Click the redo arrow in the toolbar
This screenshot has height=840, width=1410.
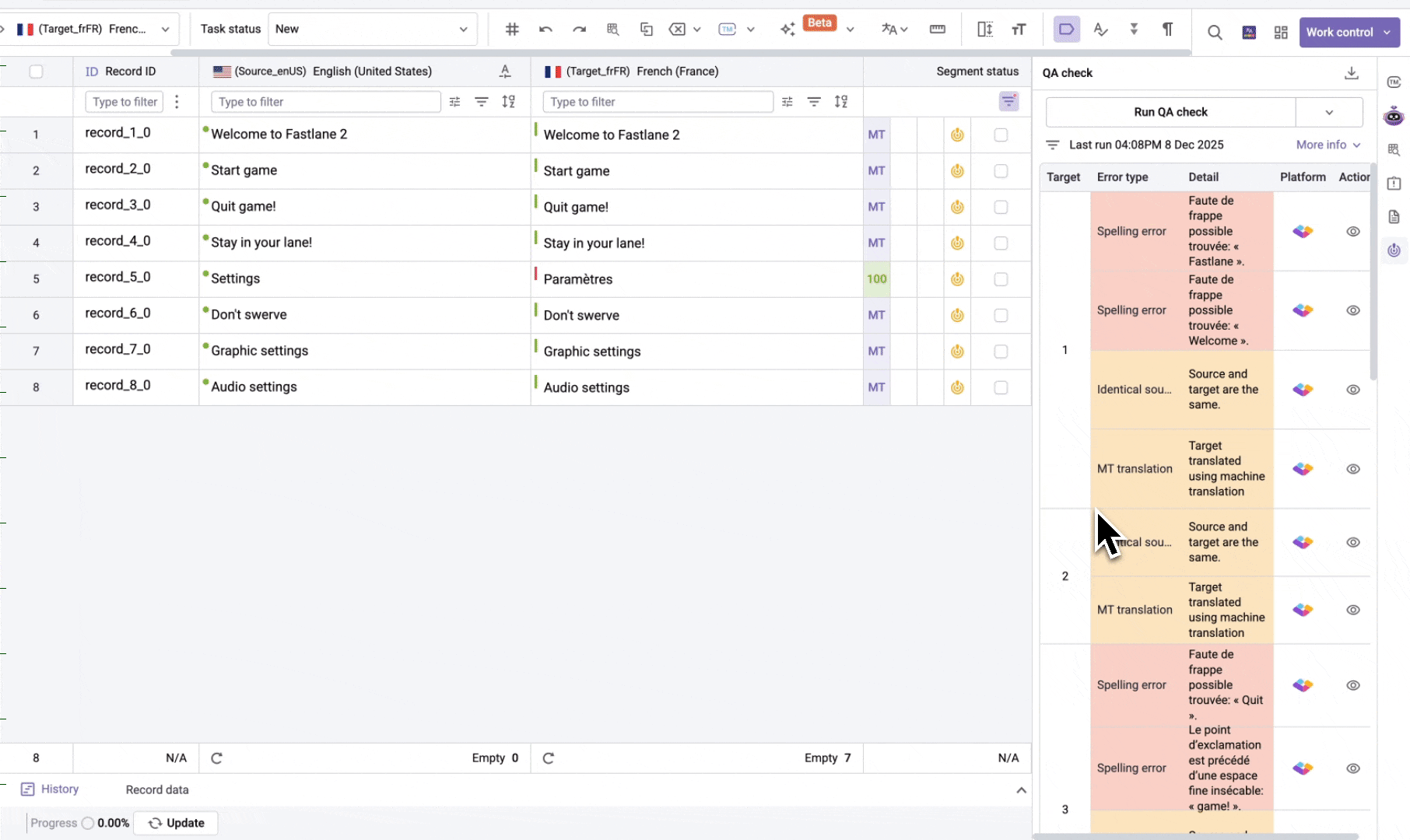click(x=579, y=30)
